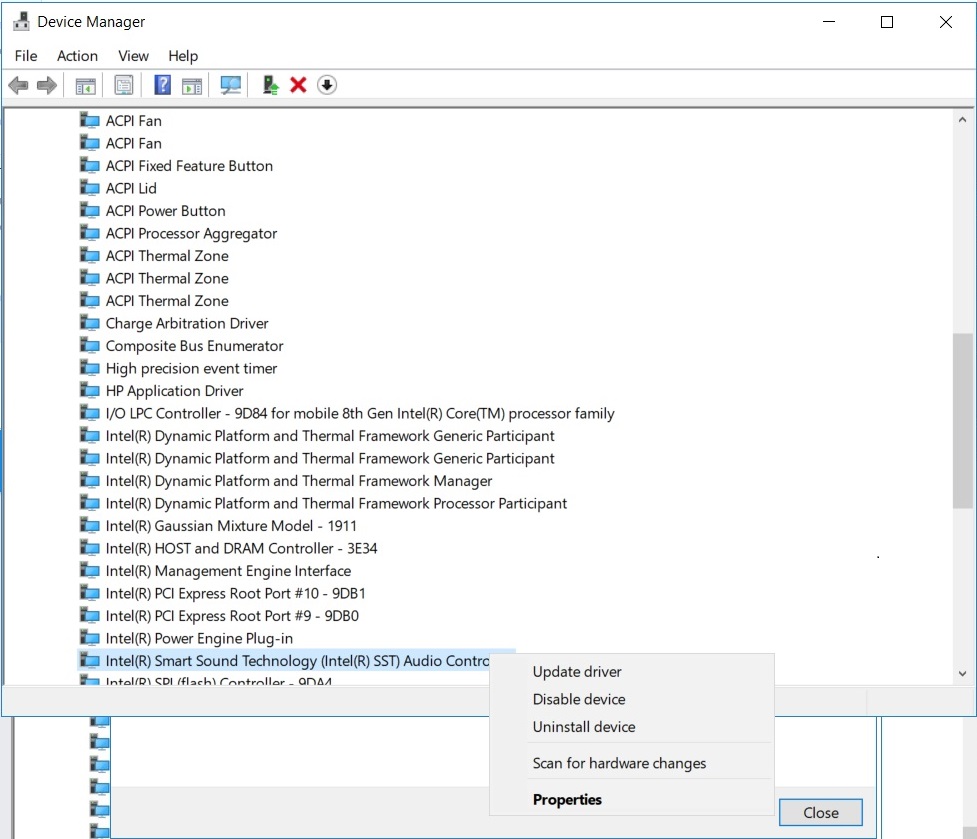Click icon next to ACPI Lid
Image resolution: width=977 pixels, height=839 pixels.
[90, 187]
